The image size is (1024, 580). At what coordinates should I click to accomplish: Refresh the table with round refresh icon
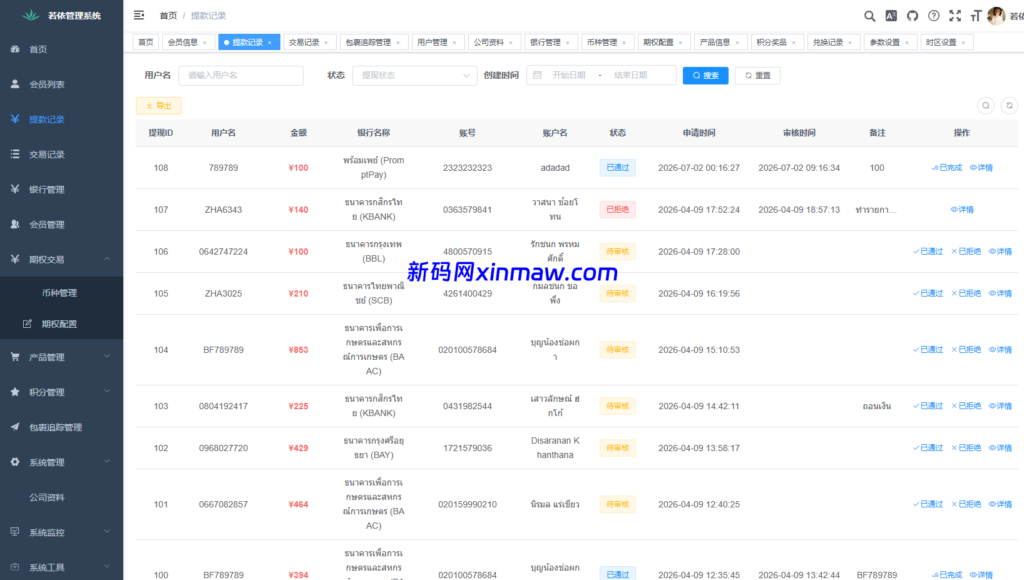click(1010, 105)
